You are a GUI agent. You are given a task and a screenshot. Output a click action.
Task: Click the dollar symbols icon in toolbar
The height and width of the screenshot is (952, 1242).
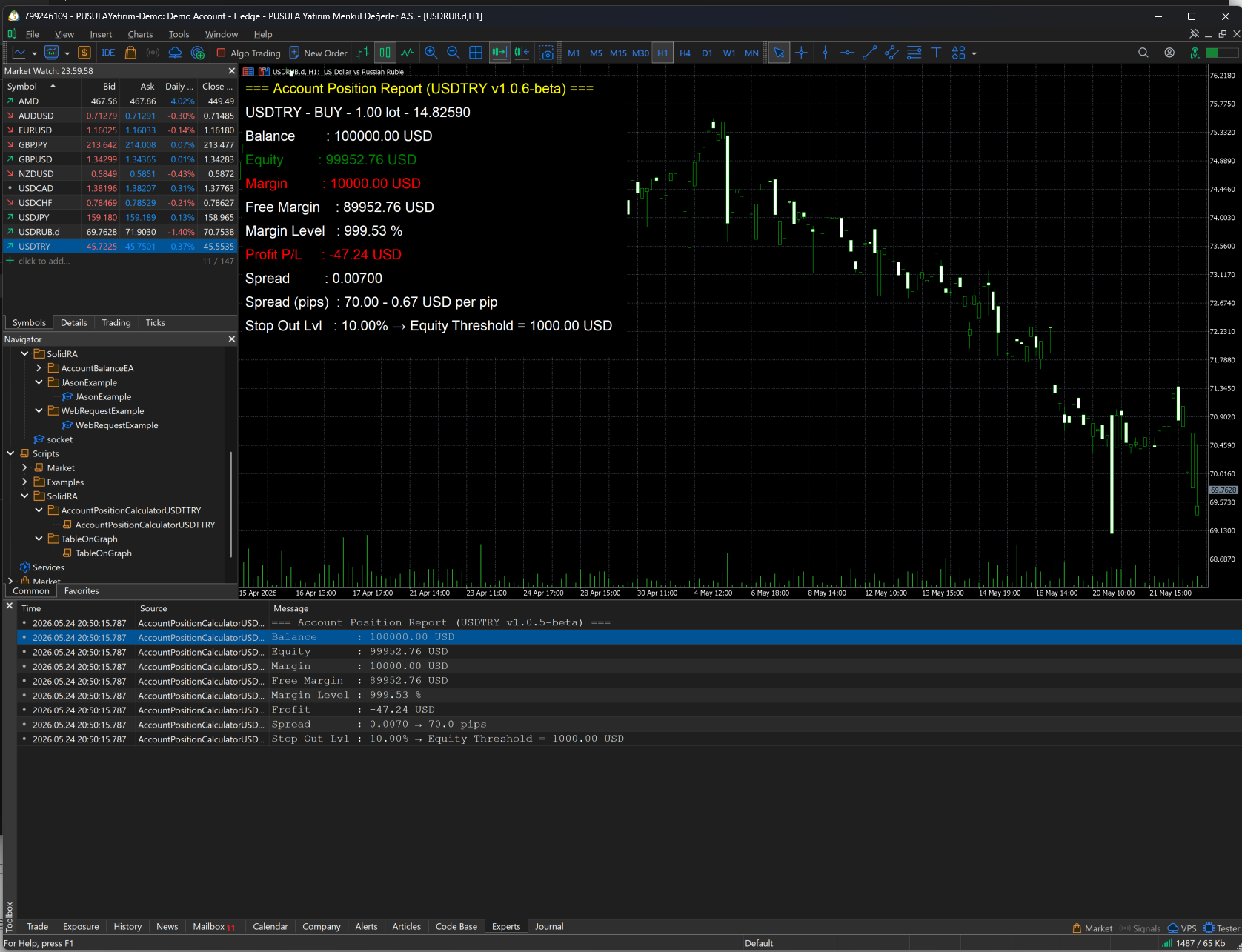coord(84,53)
